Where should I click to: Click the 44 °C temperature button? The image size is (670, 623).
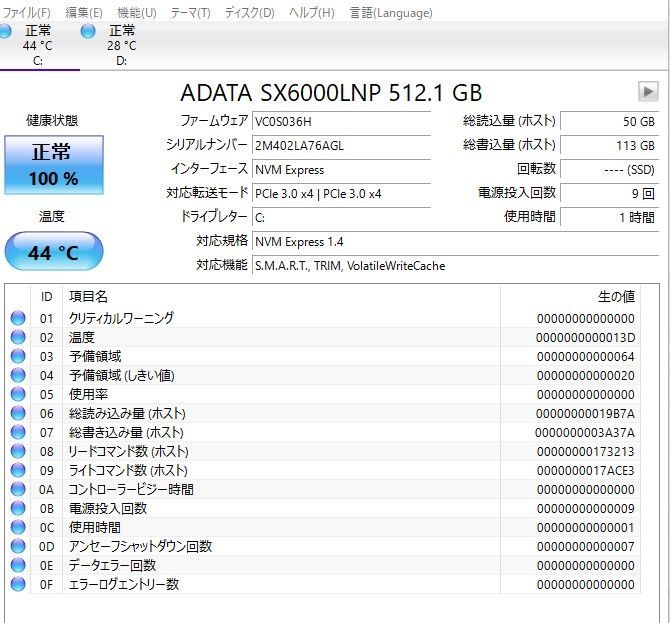click(54, 252)
